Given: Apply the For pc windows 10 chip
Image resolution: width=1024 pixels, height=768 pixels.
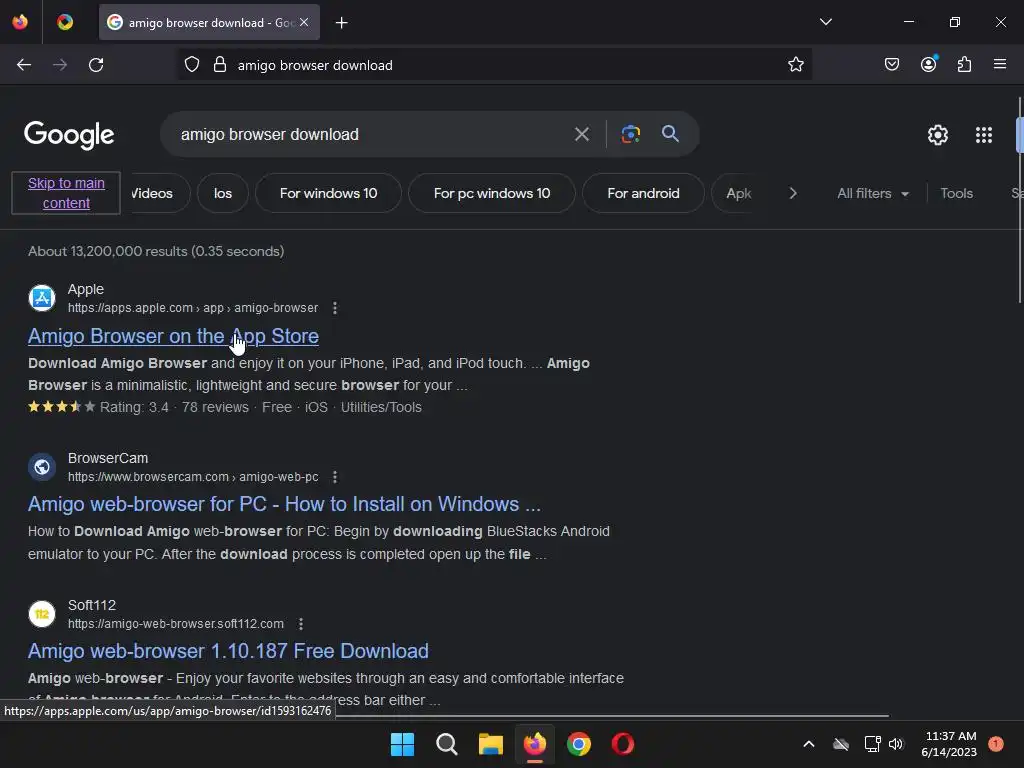Looking at the screenshot, I should pos(492,193).
